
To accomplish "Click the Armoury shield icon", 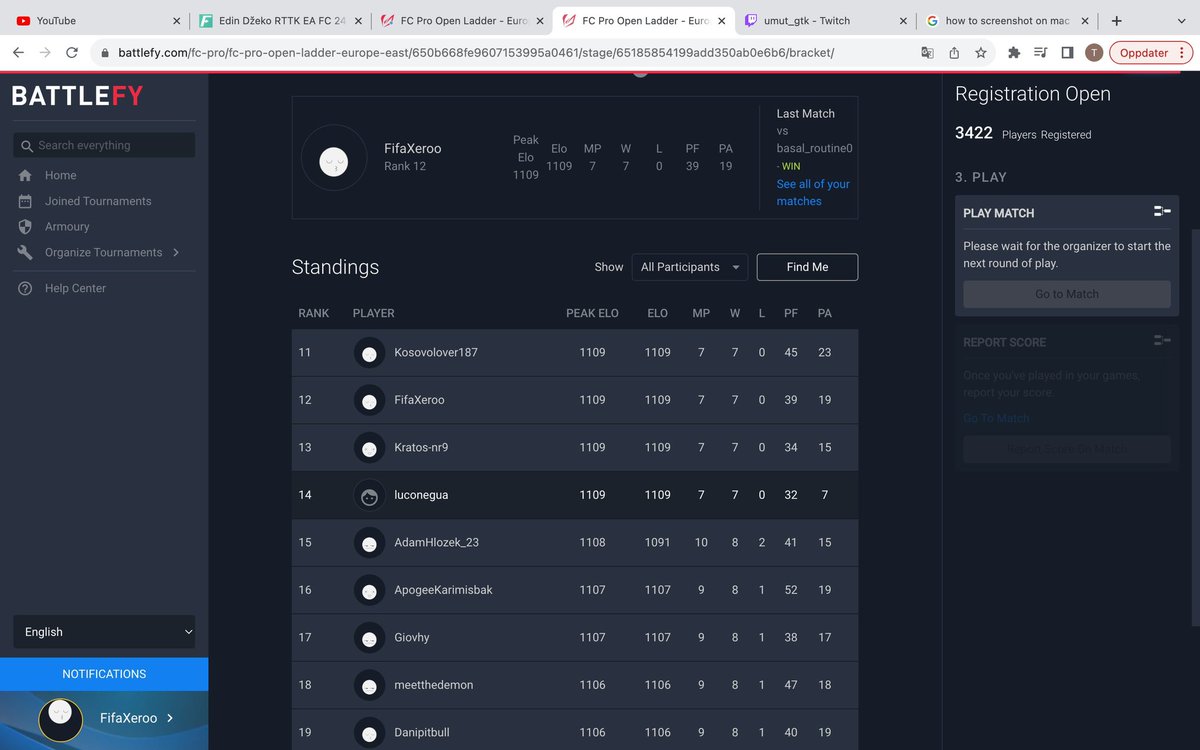I will pyautogui.click(x=26, y=227).
